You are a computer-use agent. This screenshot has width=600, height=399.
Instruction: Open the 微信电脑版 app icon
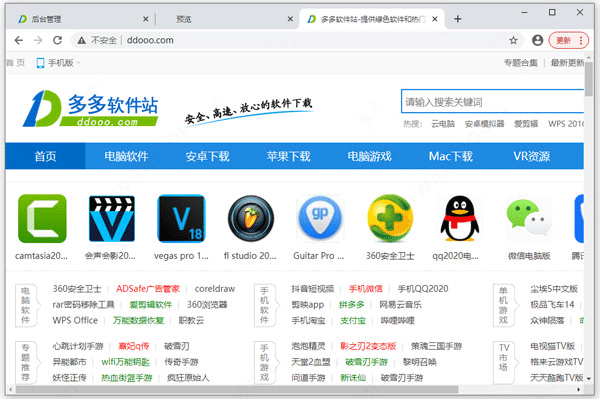[529, 217]
